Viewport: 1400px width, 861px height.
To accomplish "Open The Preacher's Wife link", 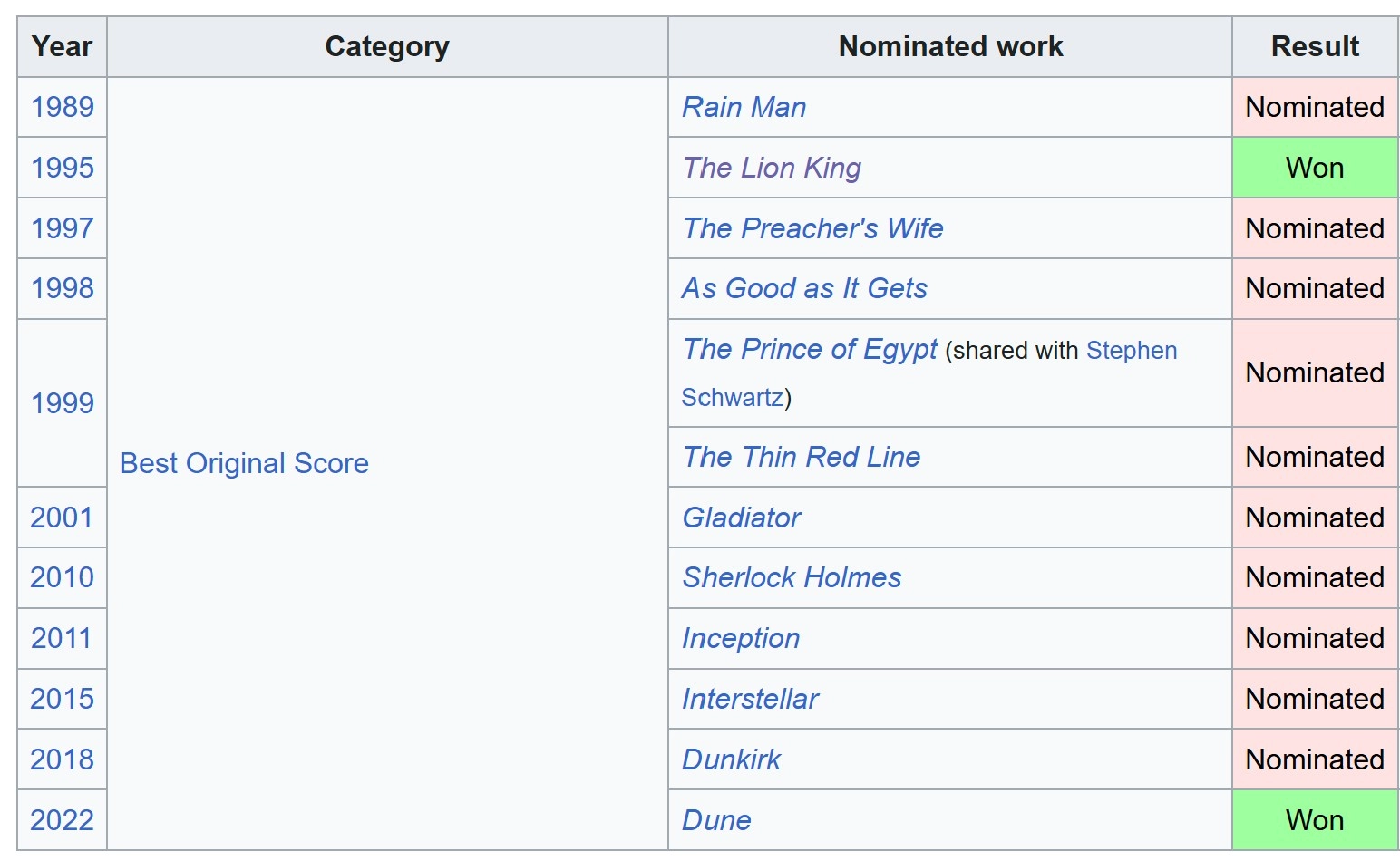I will coord(812,228).
